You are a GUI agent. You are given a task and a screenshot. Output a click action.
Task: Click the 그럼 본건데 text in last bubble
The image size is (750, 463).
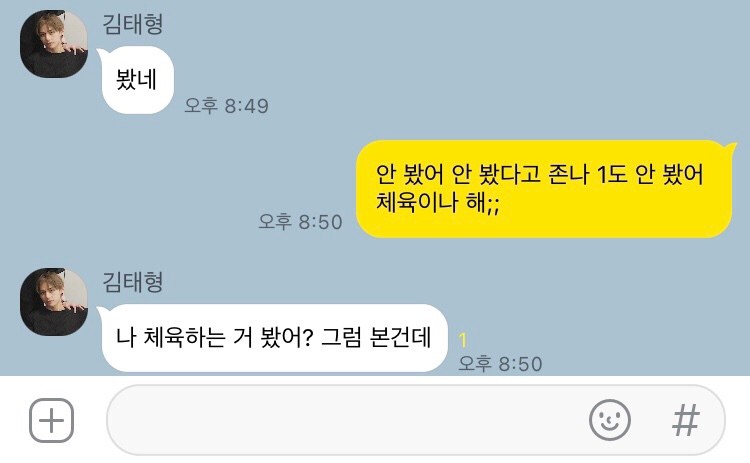pos(376,337)
